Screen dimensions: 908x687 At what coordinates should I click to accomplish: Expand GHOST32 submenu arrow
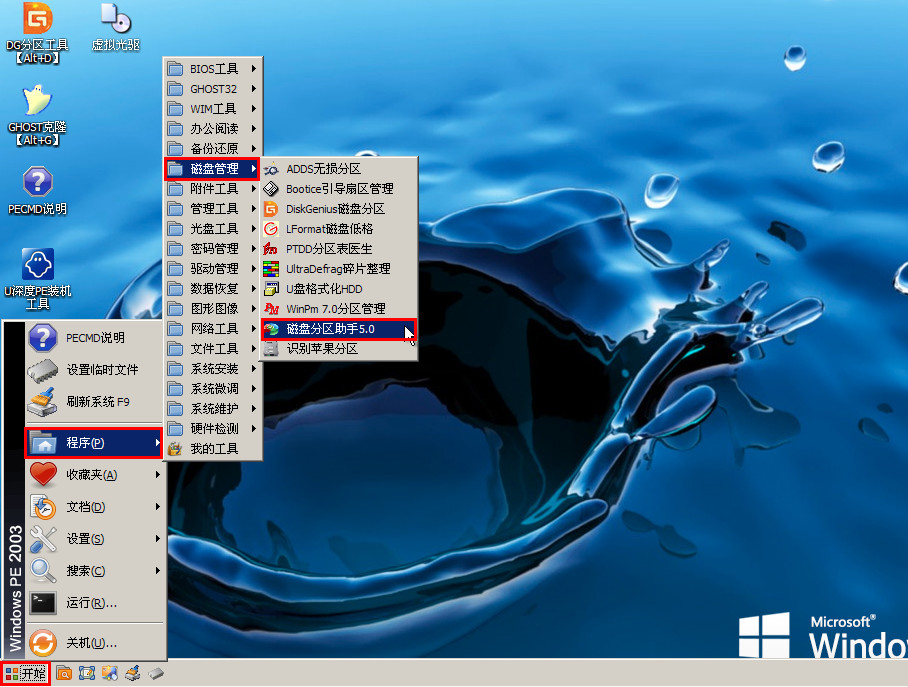254,89
